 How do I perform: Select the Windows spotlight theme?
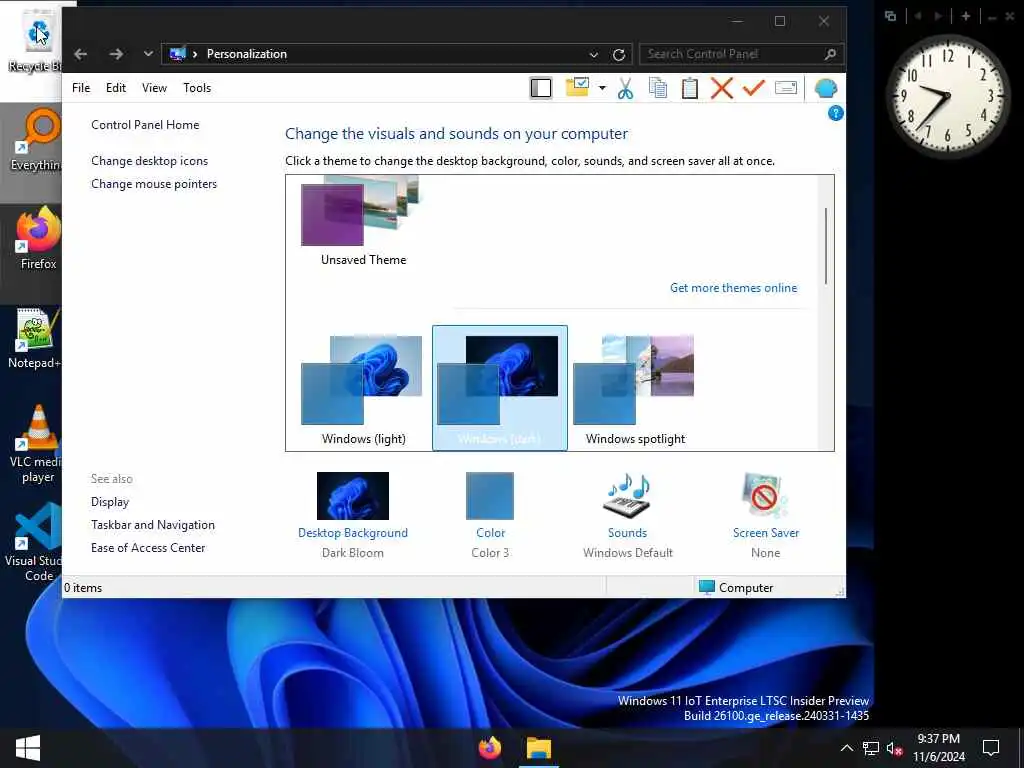[635, 389]
